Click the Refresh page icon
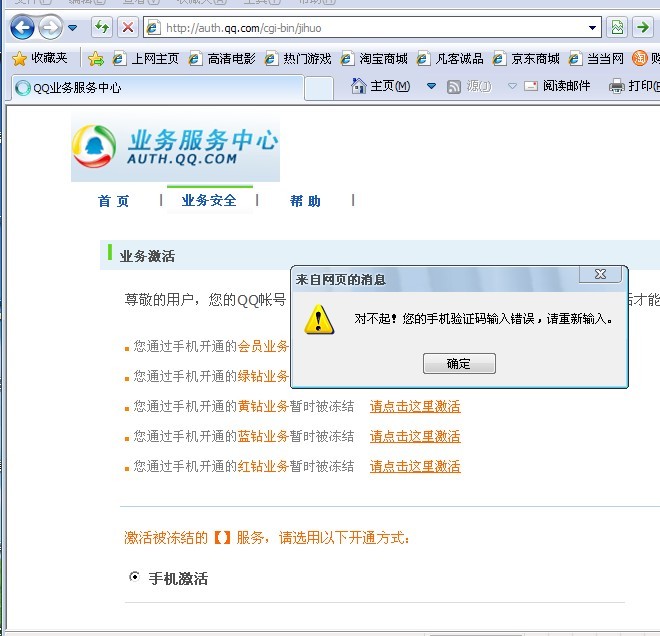The width and height of the screenshot is (660, 636). point(102,28)
